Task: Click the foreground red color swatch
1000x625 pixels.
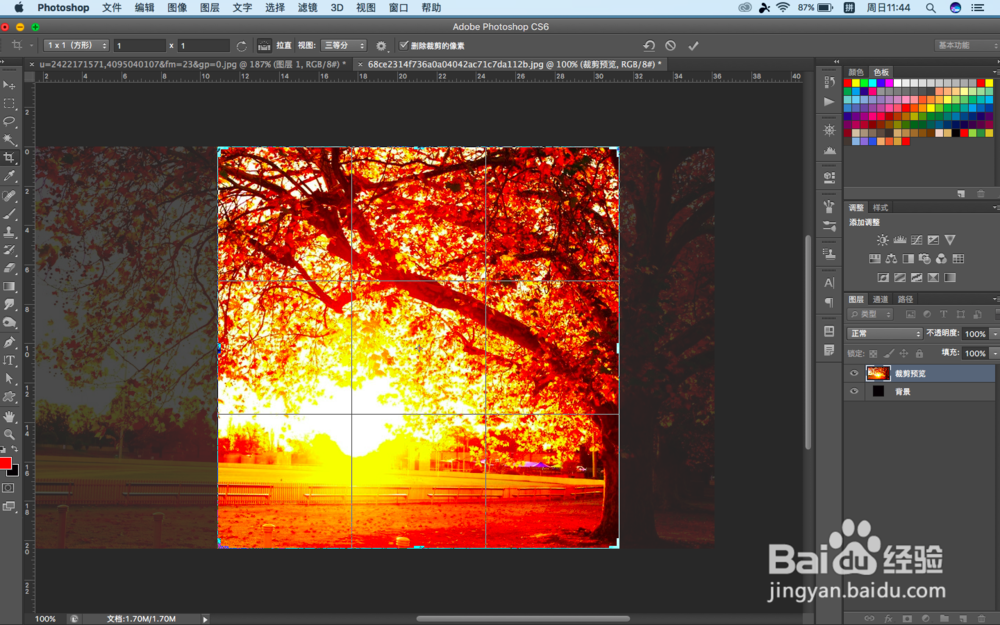Action: (x=5, y=462)
